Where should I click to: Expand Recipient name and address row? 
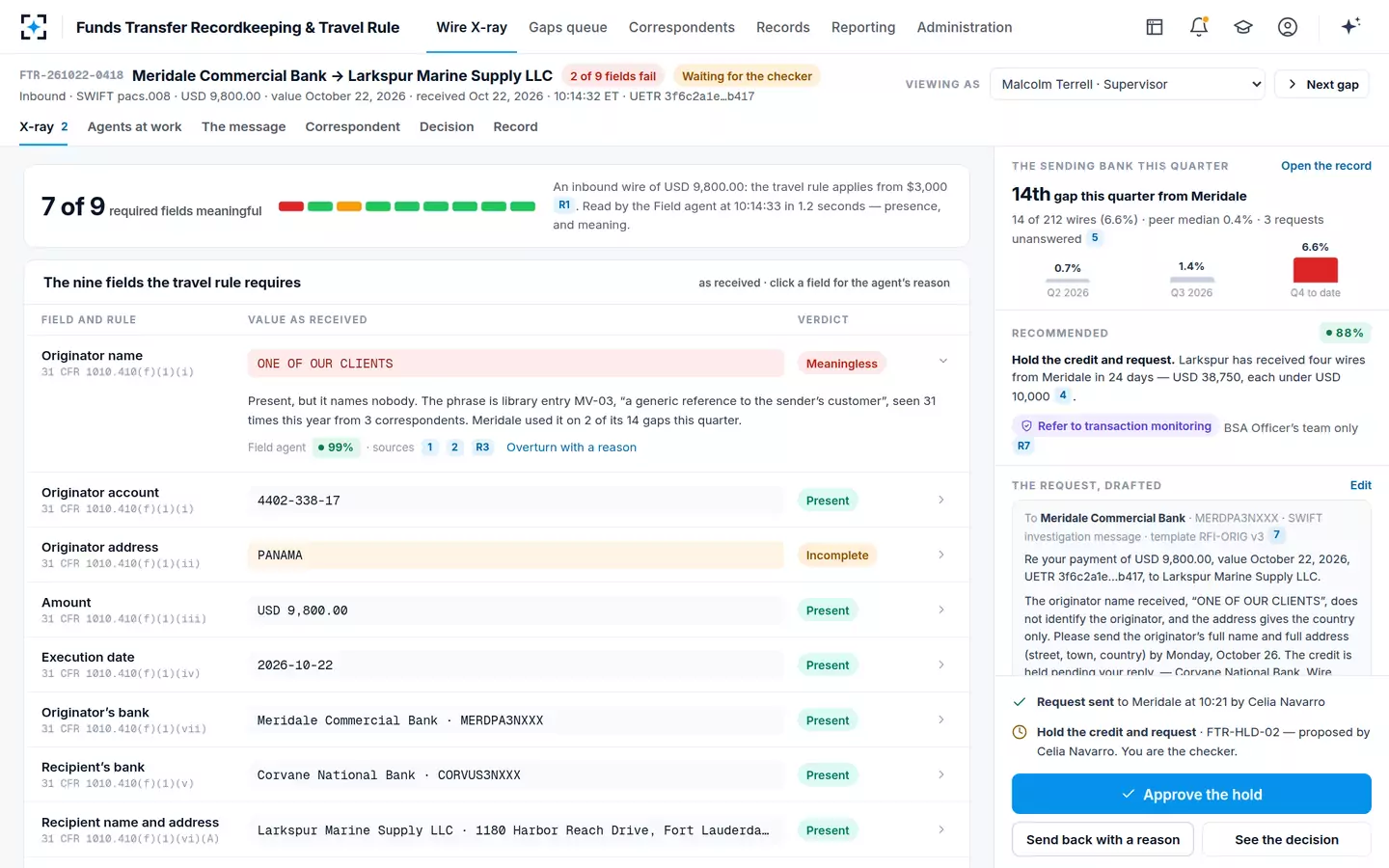941,829
